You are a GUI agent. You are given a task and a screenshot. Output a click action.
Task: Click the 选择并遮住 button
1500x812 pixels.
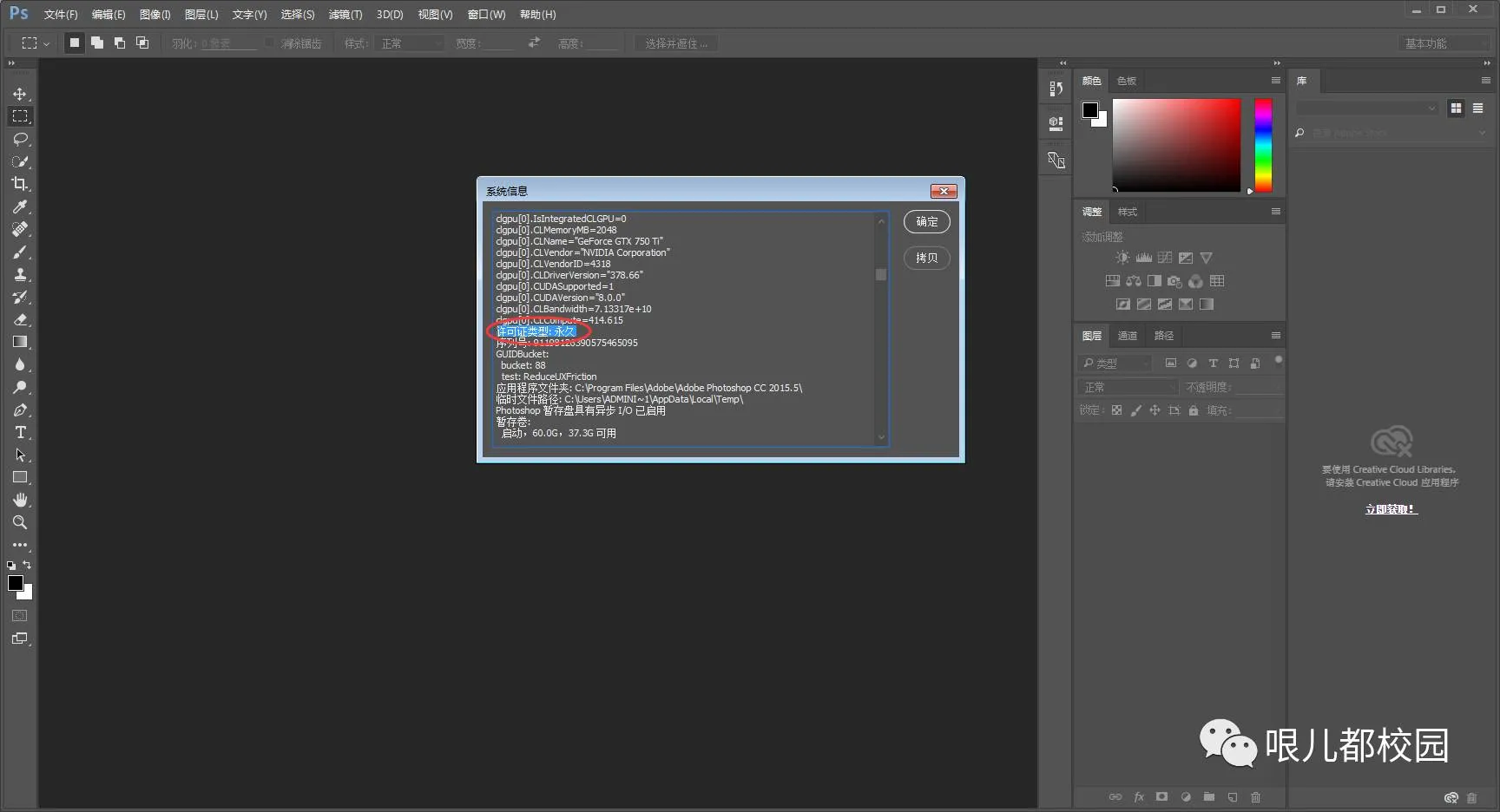(x=676, y=43)
